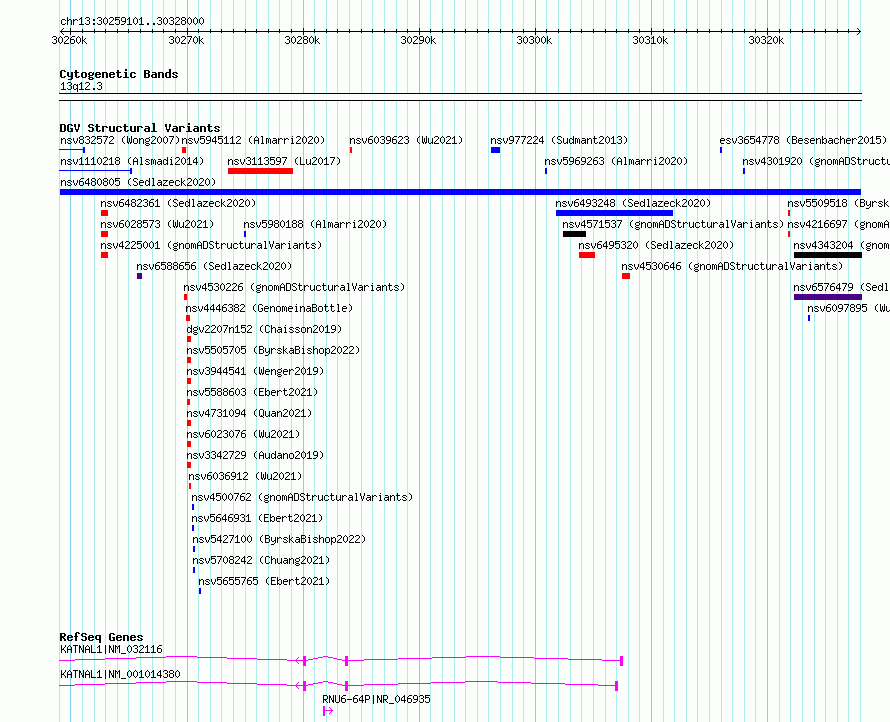This screenshot has height=722, width=890.
Task: Open nsv5427100 (ByrskaBishop2022) label
Action: click(x=279, y=539)
